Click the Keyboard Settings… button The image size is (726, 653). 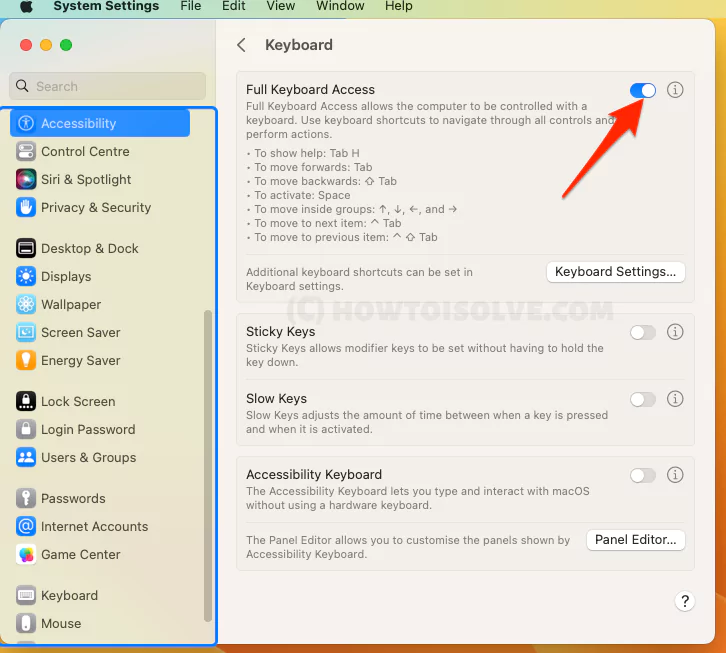615,272
